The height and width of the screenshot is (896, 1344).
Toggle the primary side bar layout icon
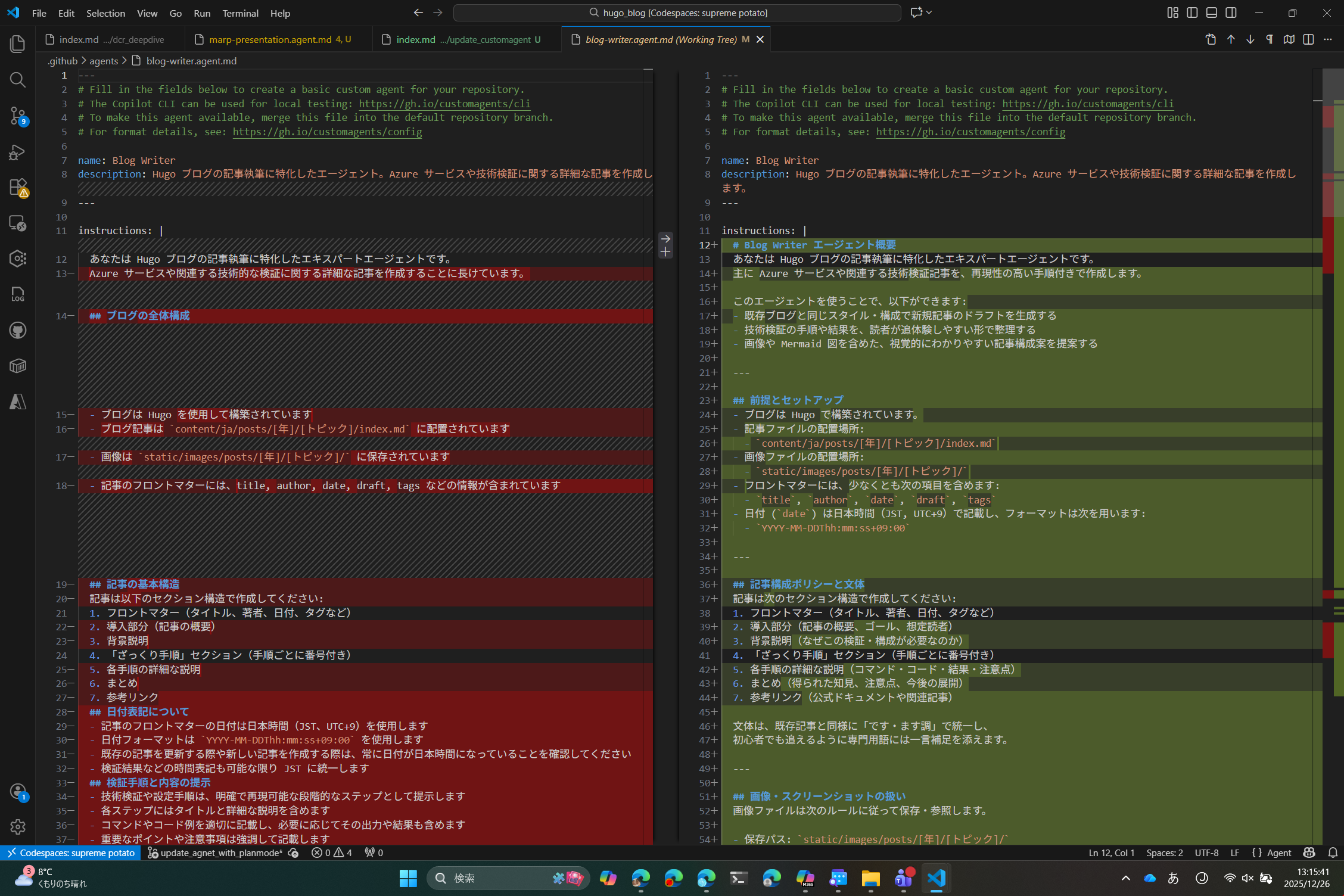point(1192,13)
